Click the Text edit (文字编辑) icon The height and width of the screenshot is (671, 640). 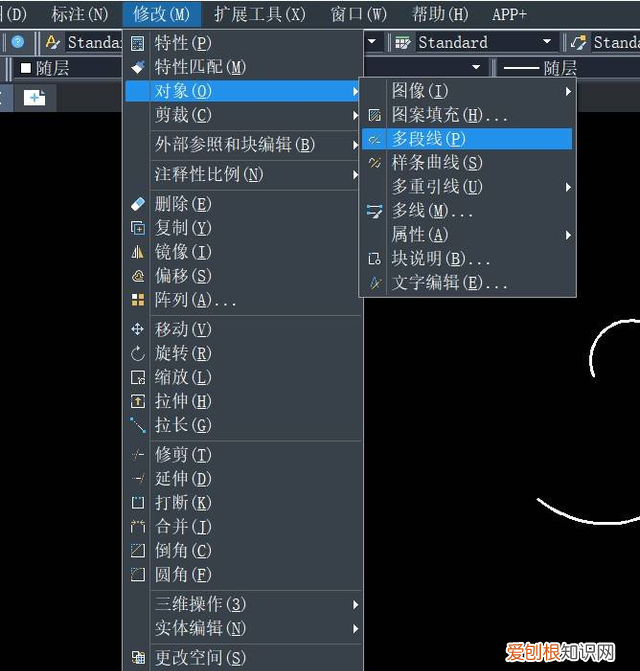click(x=375, y=283)
